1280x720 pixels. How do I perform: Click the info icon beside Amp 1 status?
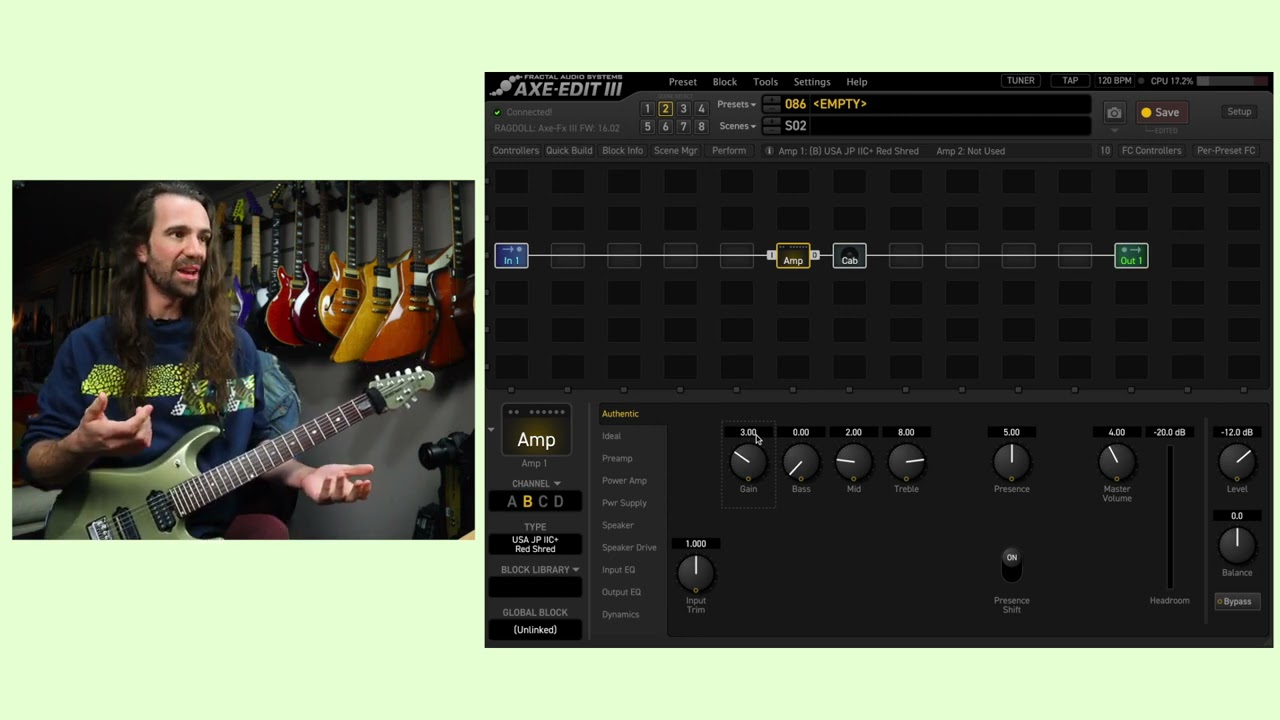click(x=769, y=151)
